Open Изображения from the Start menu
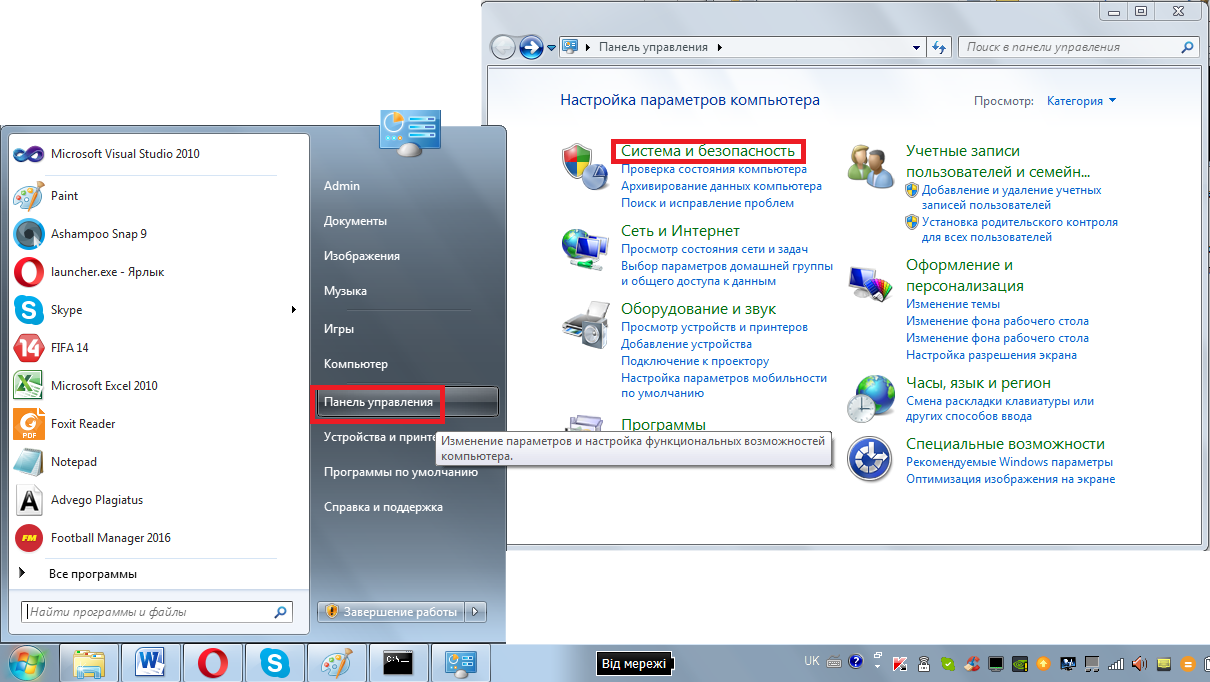Image resolution: width=1210 pixels, height=682 pixels. click(x=362, y=256)
